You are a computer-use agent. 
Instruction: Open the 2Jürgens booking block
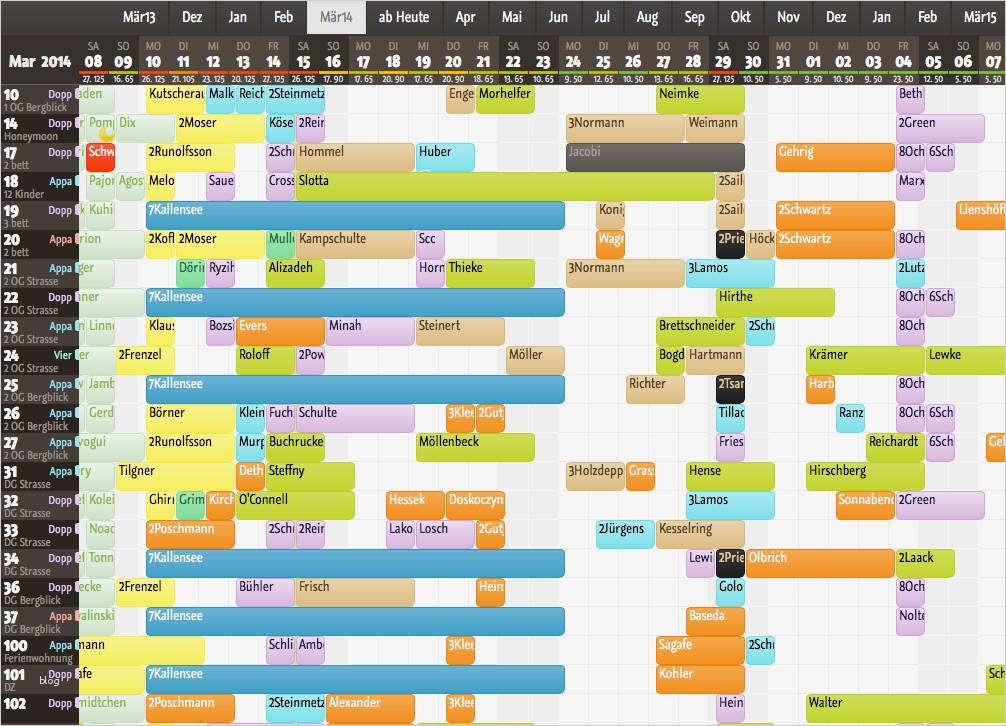click(625, 534)
